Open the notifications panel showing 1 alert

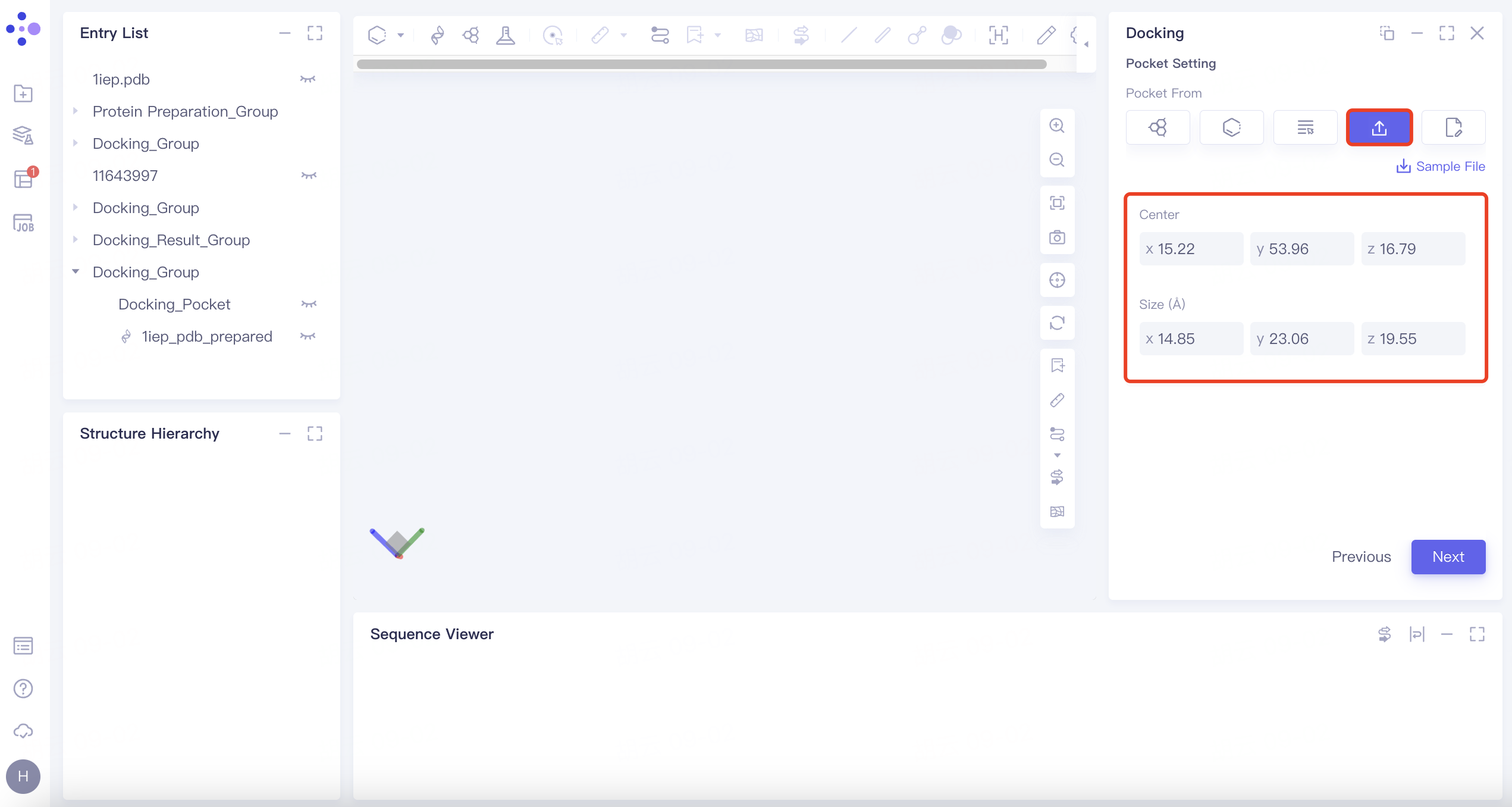coord(23,179)
